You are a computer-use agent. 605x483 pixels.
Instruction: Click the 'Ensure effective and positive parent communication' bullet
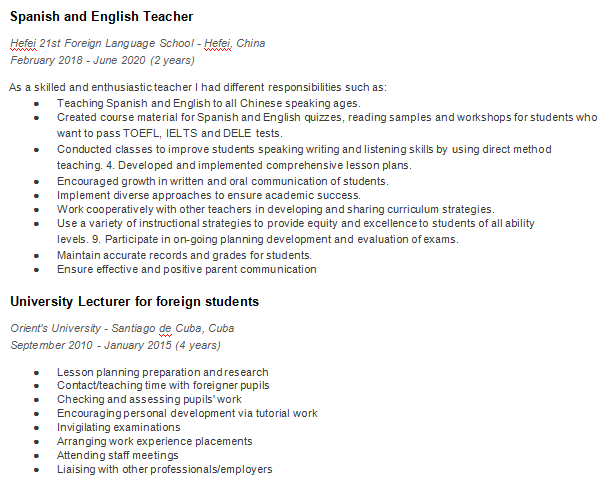coord(186,270)
